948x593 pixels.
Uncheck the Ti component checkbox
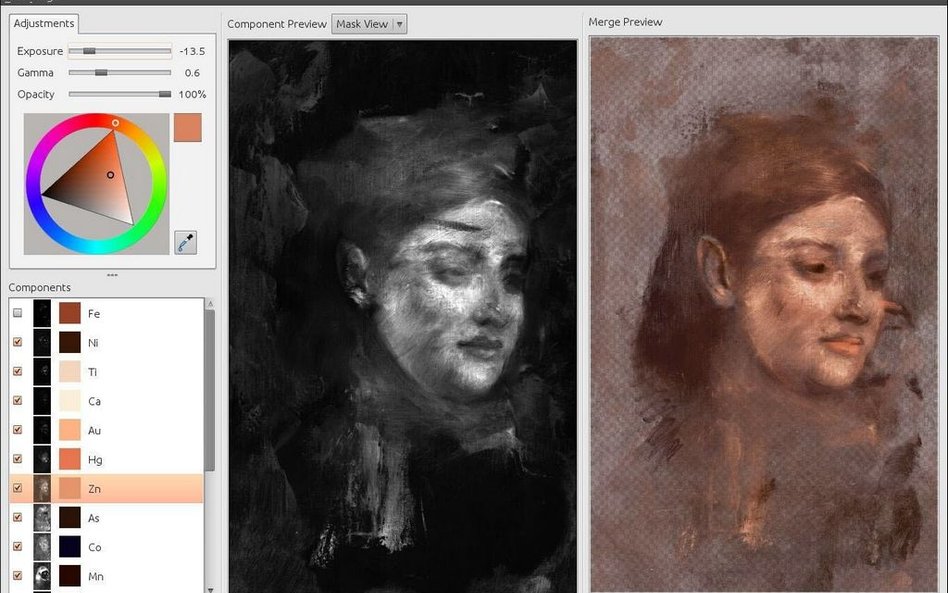(x=18, y=371)
